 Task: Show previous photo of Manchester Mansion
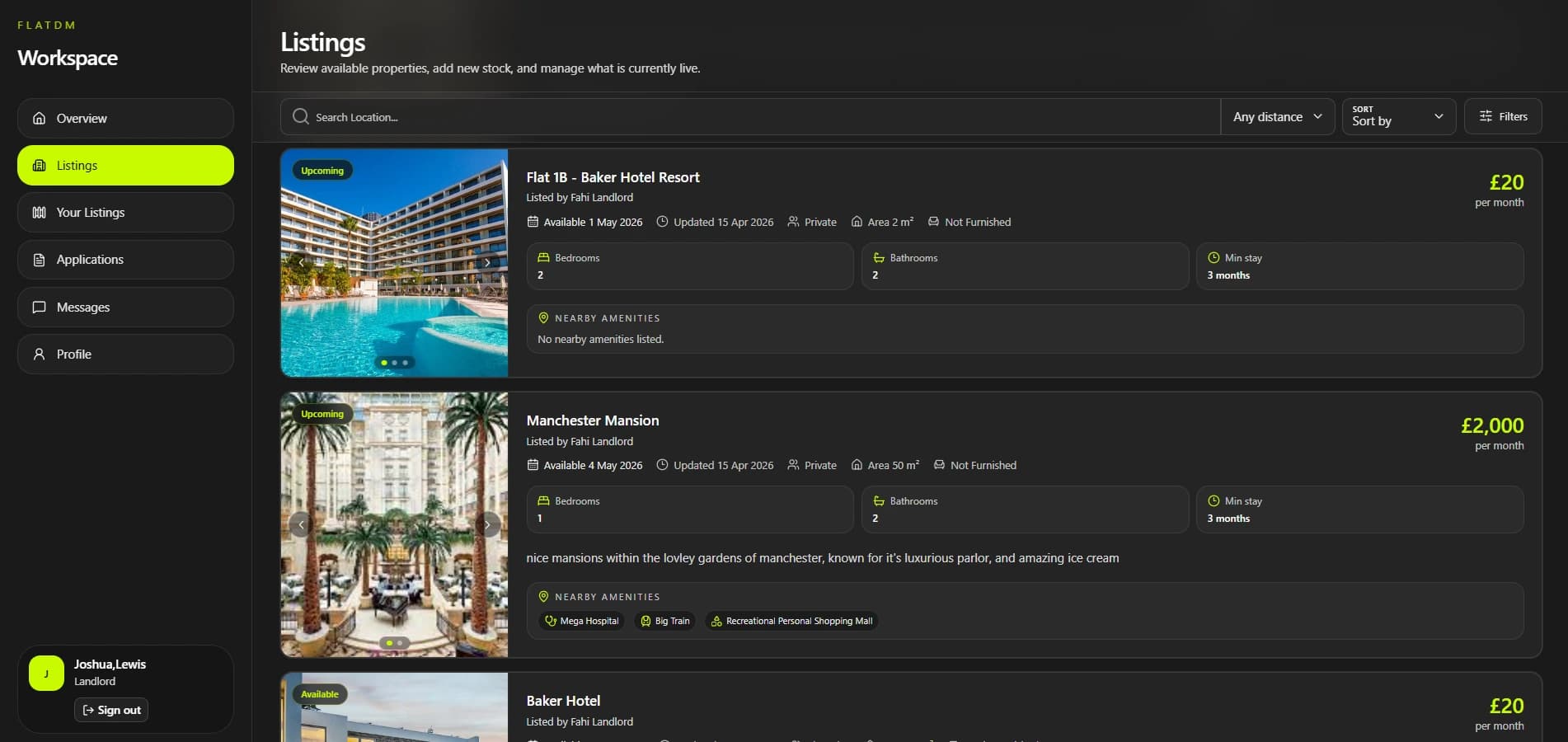[x=301, y=524]
